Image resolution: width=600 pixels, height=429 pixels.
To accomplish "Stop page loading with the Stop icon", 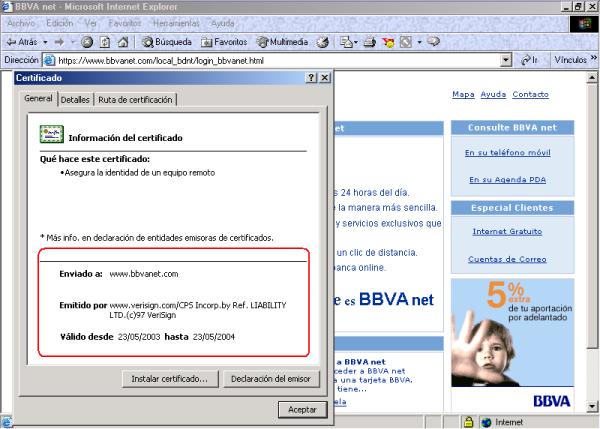I will click(x=87, y=42).
